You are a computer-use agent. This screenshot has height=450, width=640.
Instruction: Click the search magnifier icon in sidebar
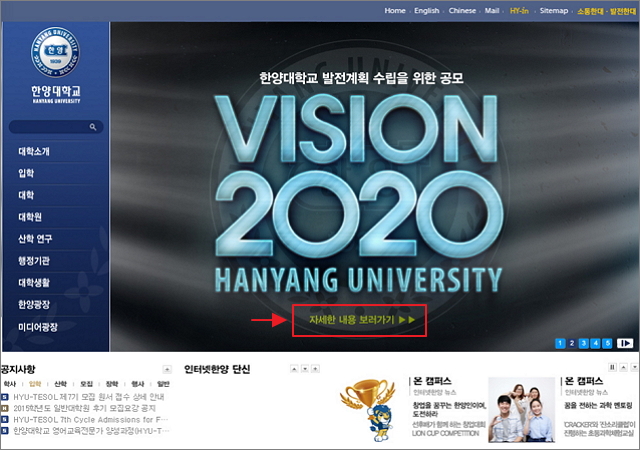93,127
